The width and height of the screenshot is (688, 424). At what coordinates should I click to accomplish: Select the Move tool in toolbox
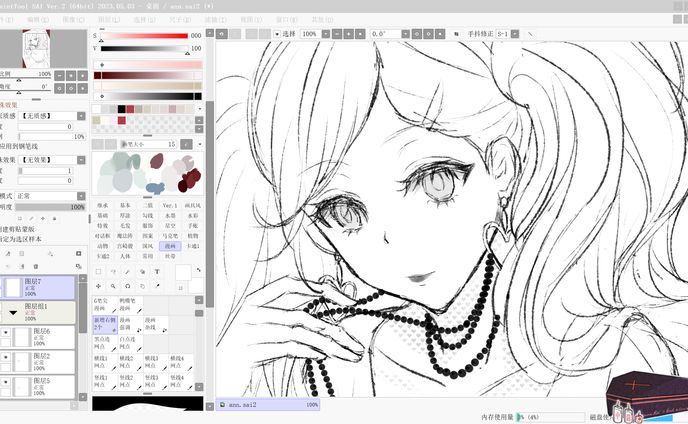point(98,286)
